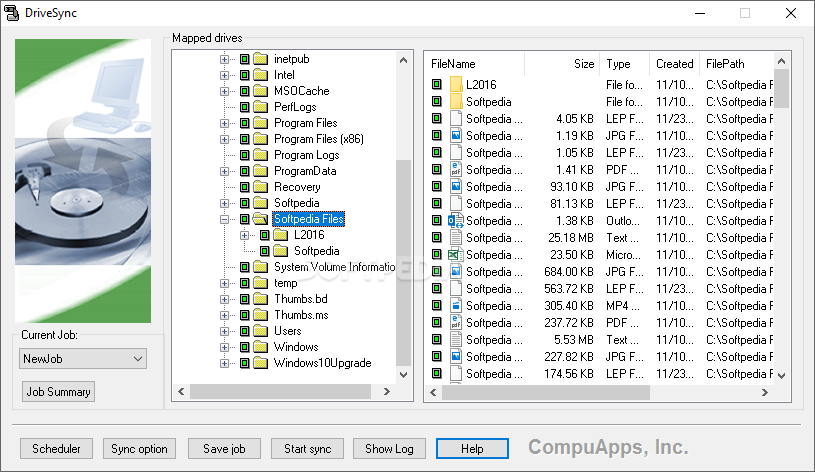
Task: Toggle the checkbox for System Volume Information
Action: pyautogui.click(x=245, y=267)
